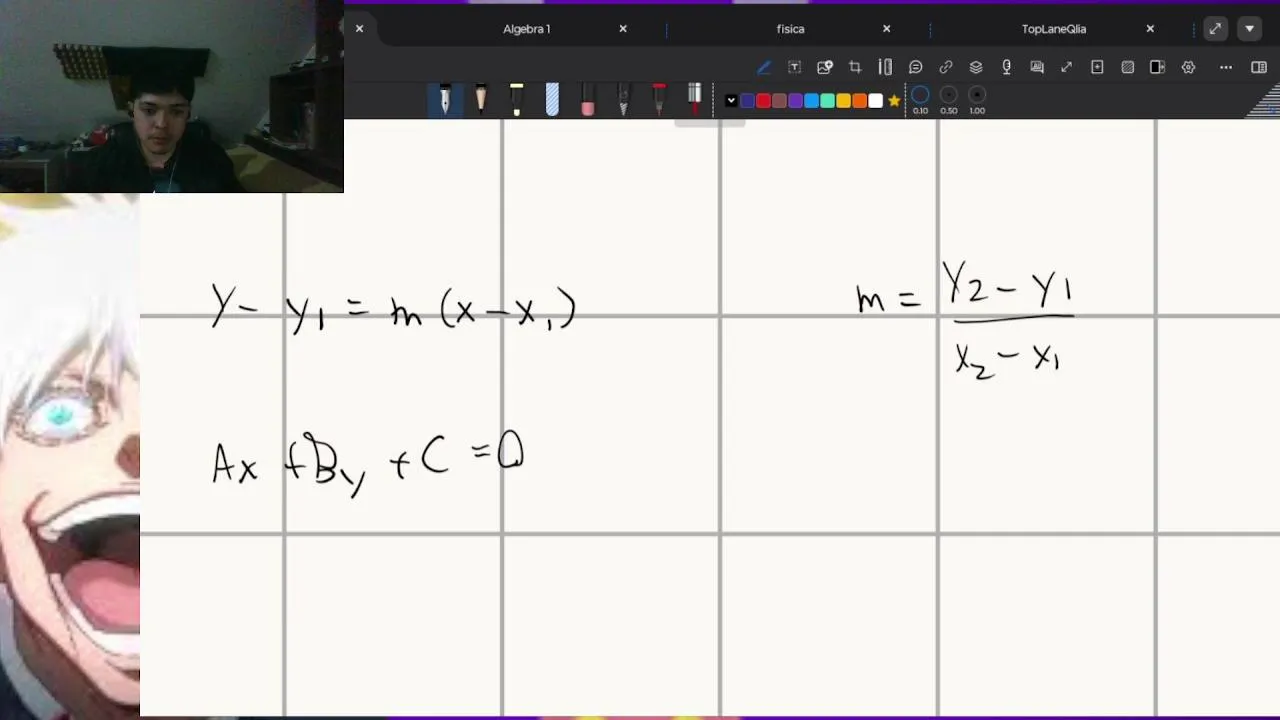Viewport: 1280px width, 720px height.
Task: Select the yellow highlighter tool
Action: click(516, 99)
